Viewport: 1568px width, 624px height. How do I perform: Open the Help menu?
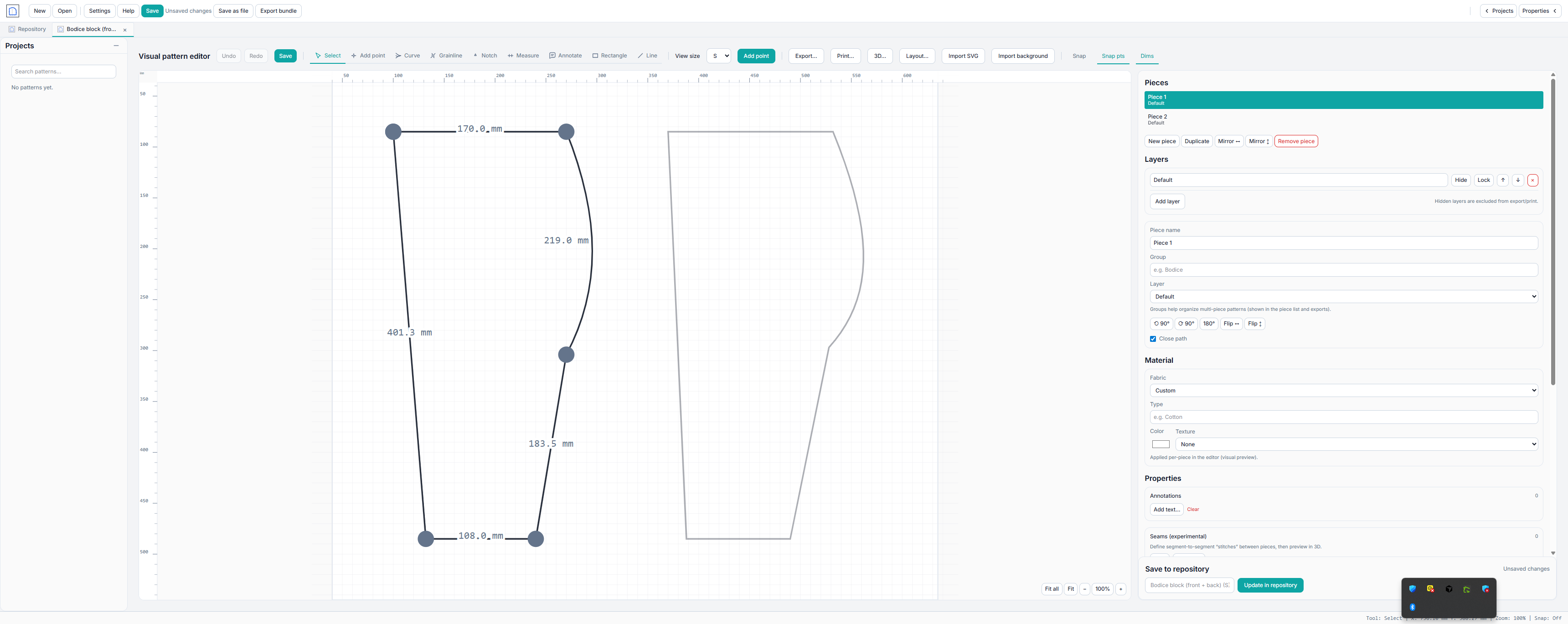129,11
